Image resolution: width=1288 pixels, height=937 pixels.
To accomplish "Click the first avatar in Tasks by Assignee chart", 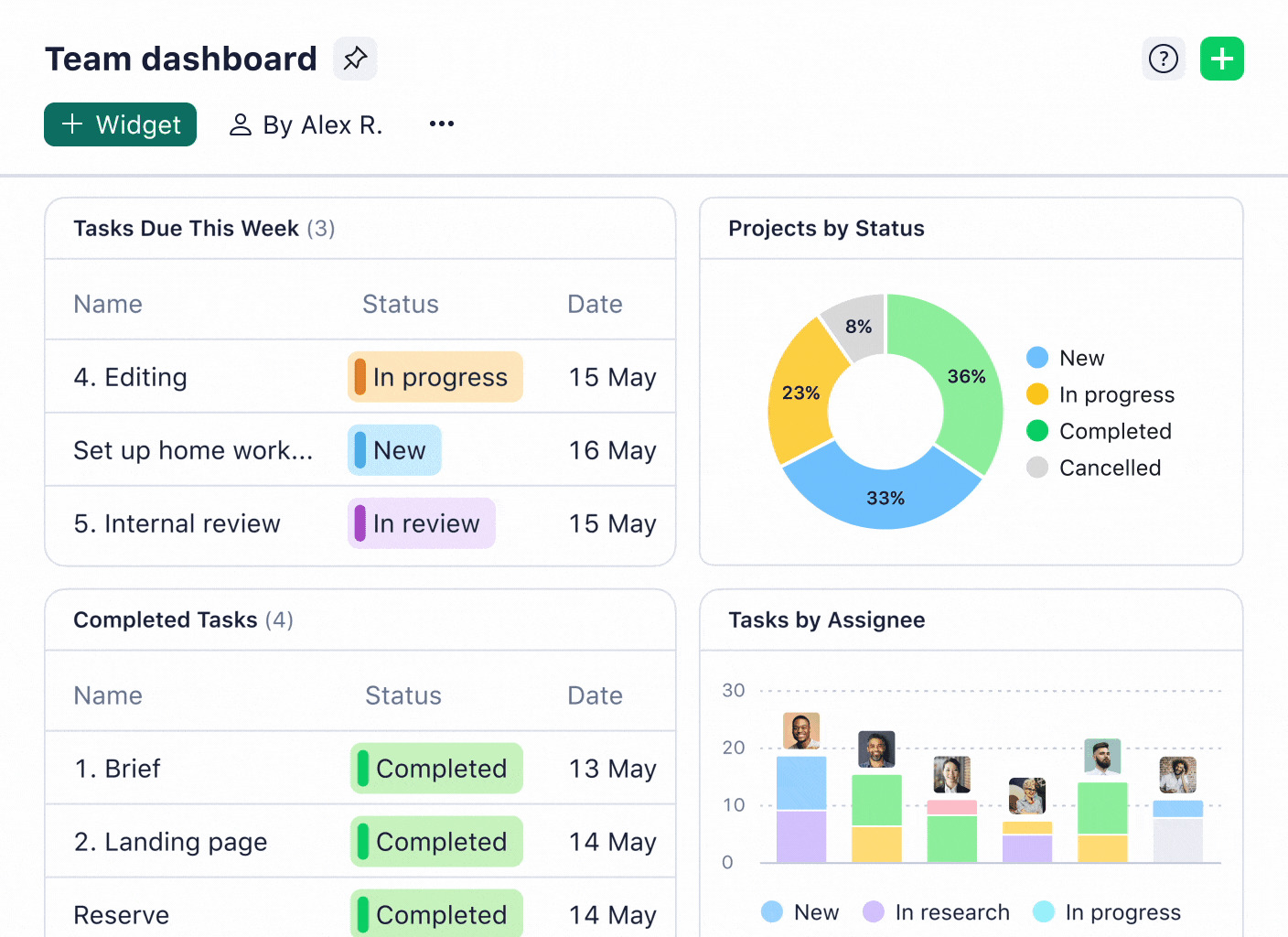I will click(800, 731).
